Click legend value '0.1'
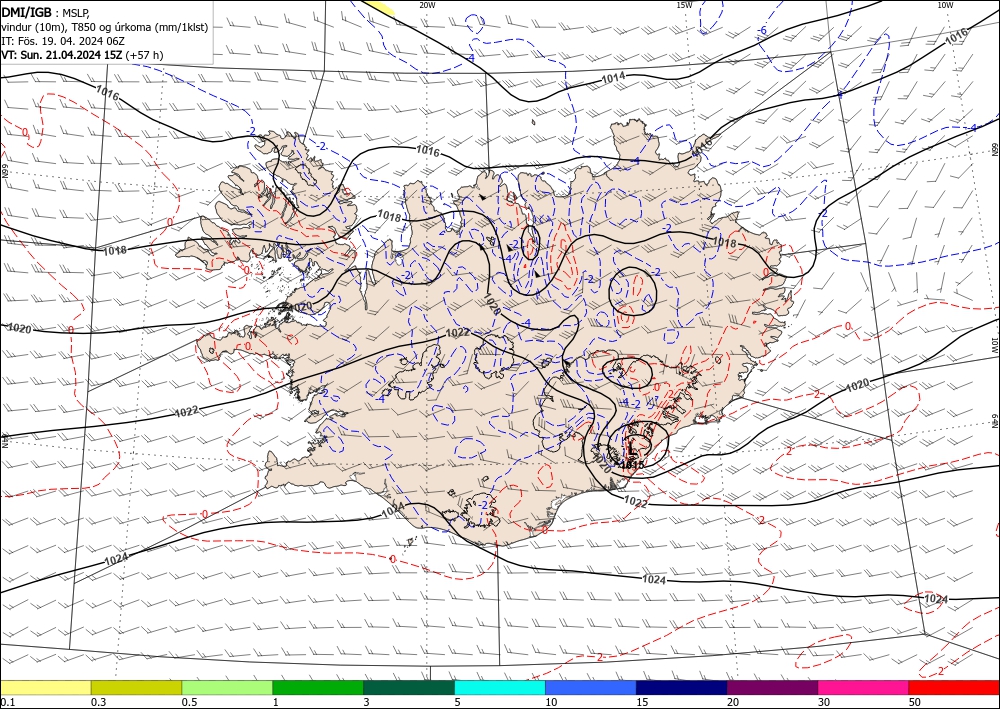This screenshot has height=709, width=1000. click(x=8, y=702)
